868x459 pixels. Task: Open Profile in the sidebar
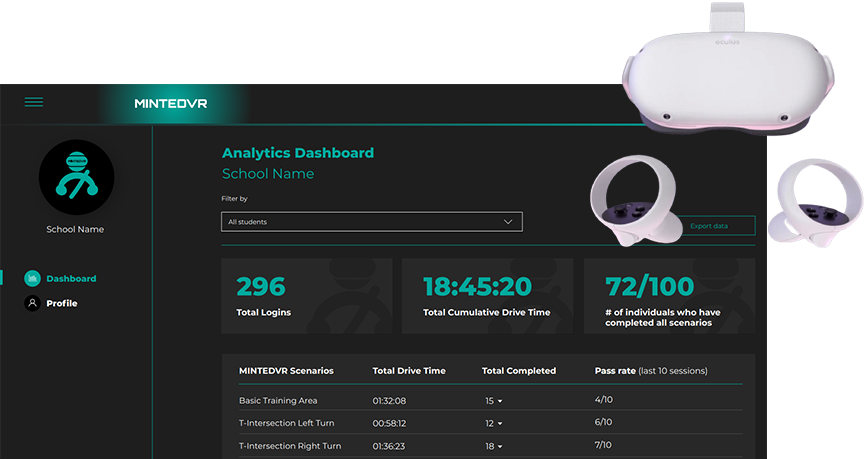click(x=61, y=303)
